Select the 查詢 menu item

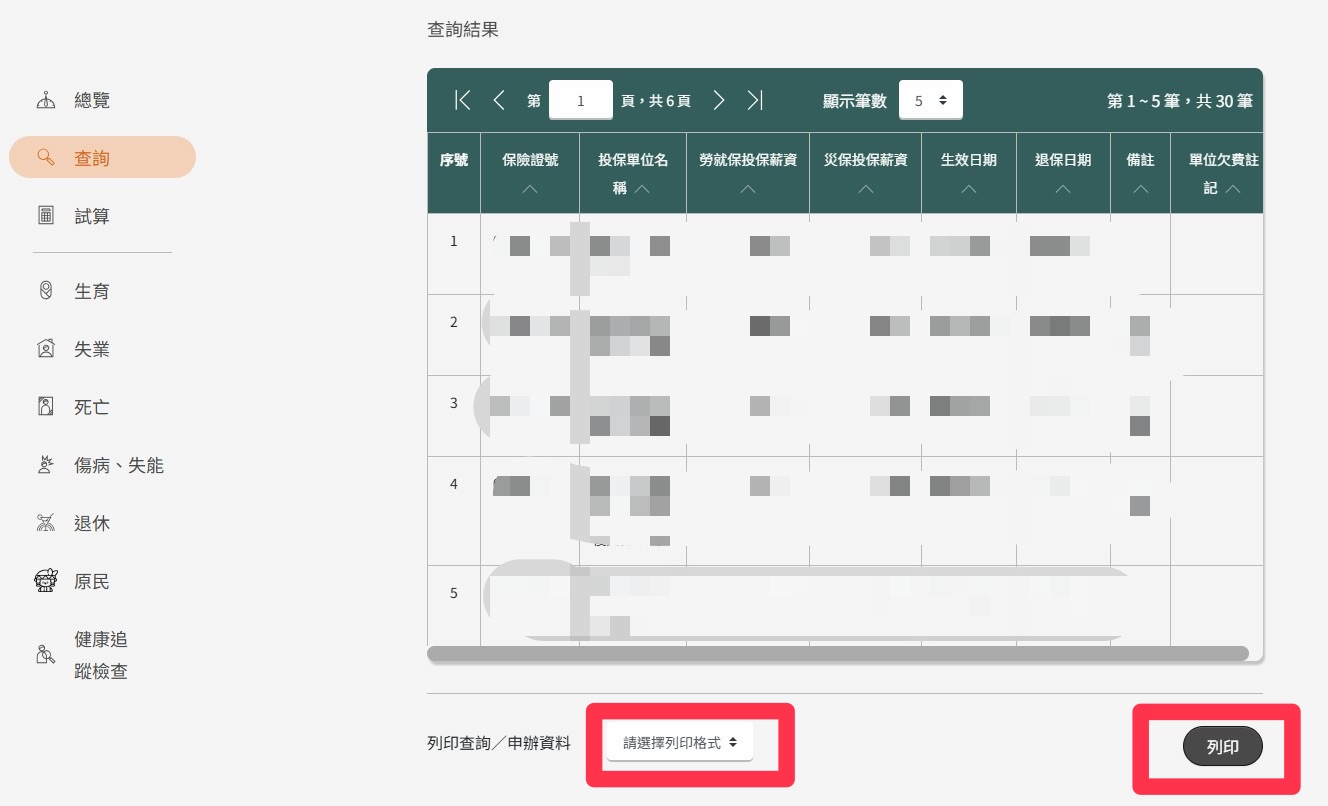click(x=102, y=158)
